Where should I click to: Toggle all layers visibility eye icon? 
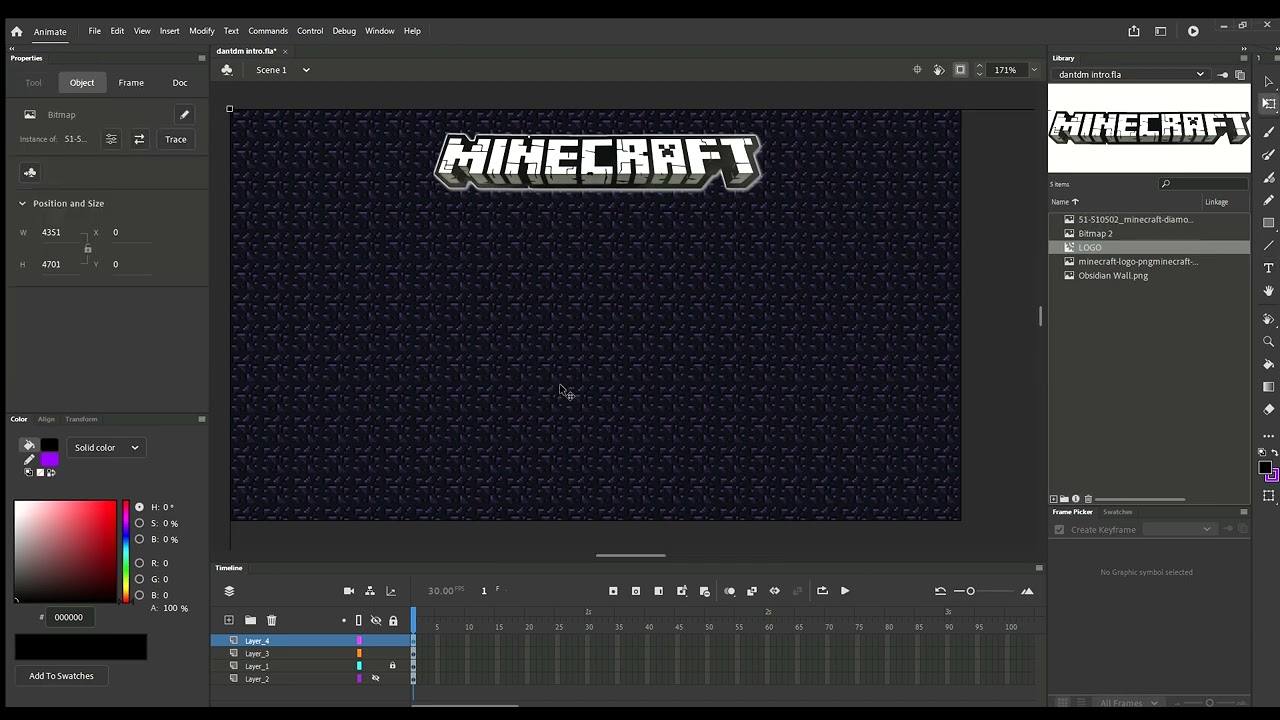(376, 621)
